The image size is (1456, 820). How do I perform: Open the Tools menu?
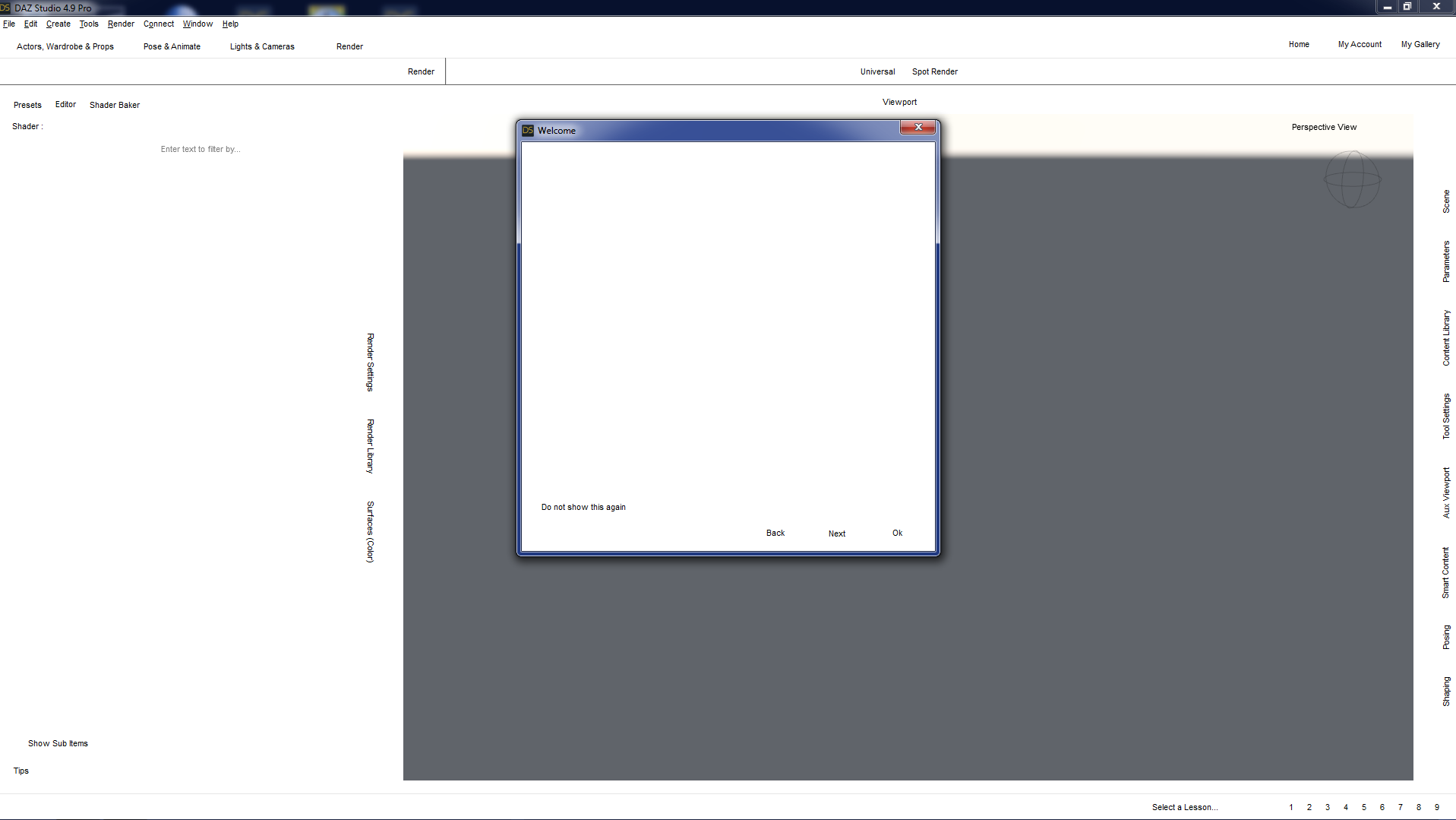point(89,24)
